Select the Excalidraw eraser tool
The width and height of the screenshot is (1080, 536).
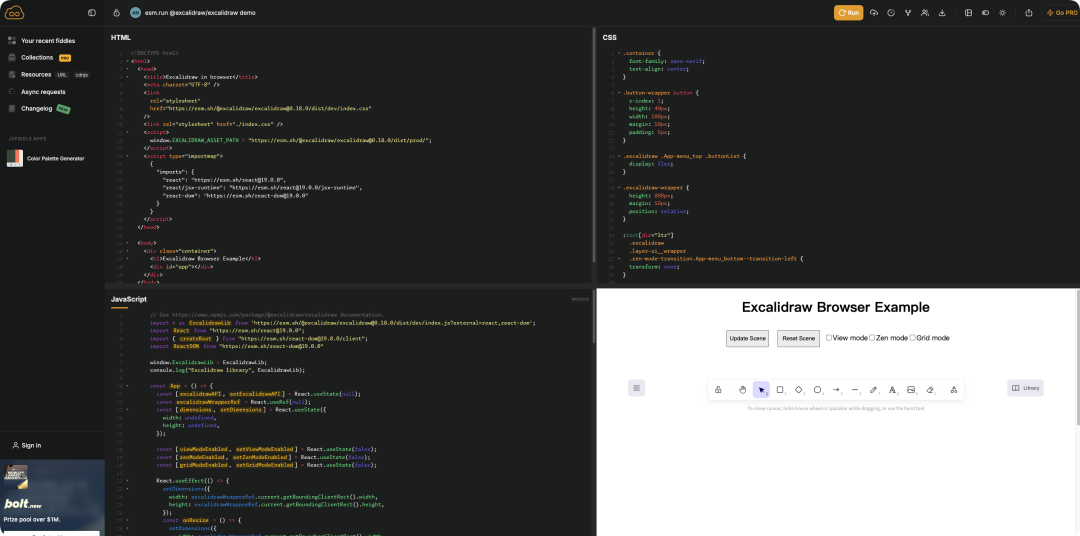coord(930,390)
